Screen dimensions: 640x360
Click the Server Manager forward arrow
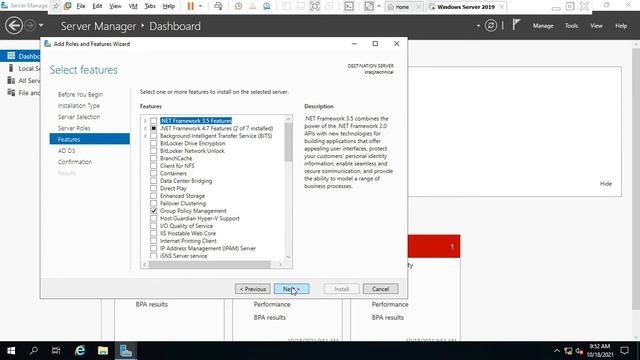pos(30,26)
